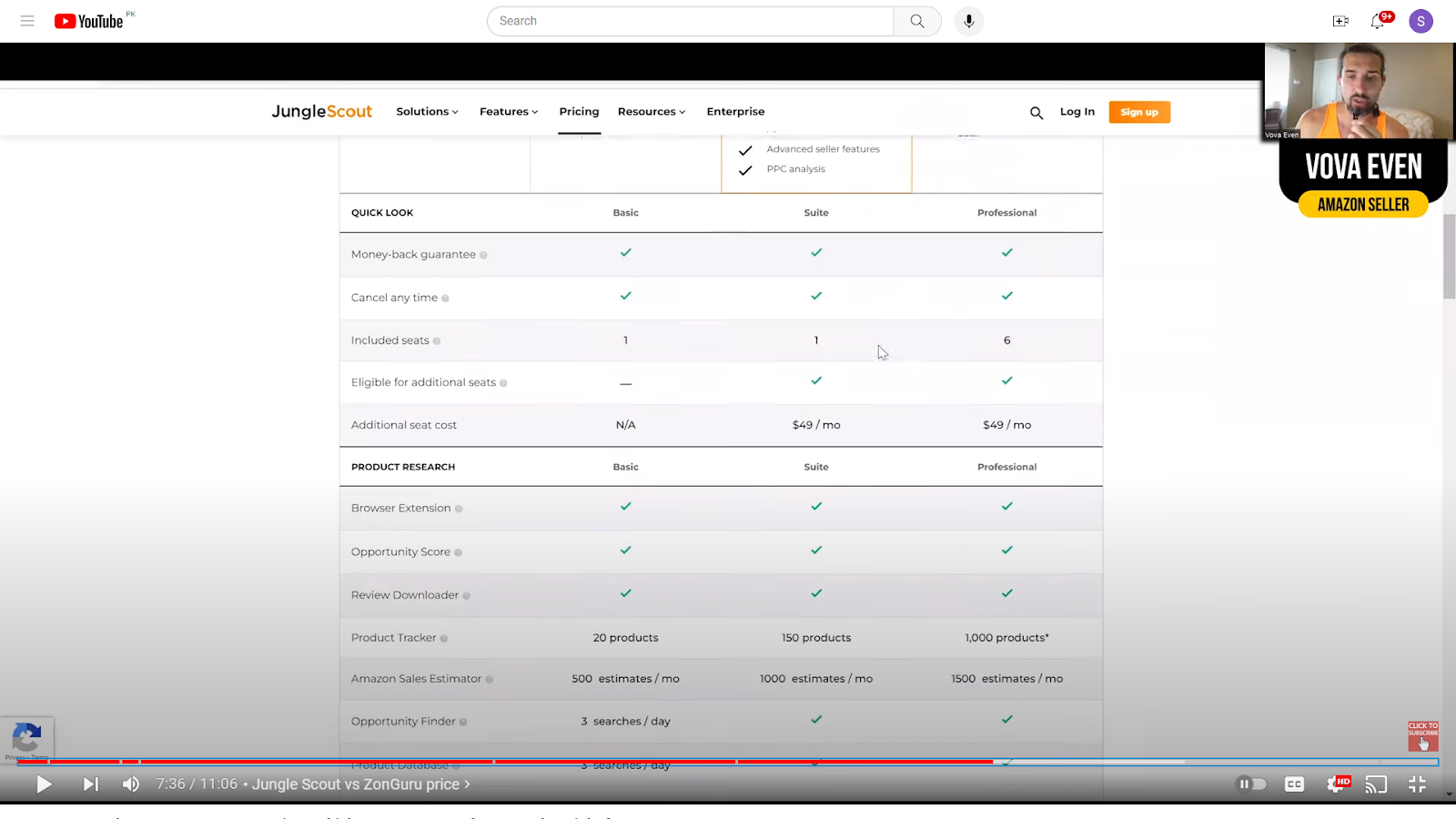Screen dimensions: 1456x819
Task: Click info icon next to Amazon Sales Estimator
Action: pyautogui.click(x=490, y=680)
